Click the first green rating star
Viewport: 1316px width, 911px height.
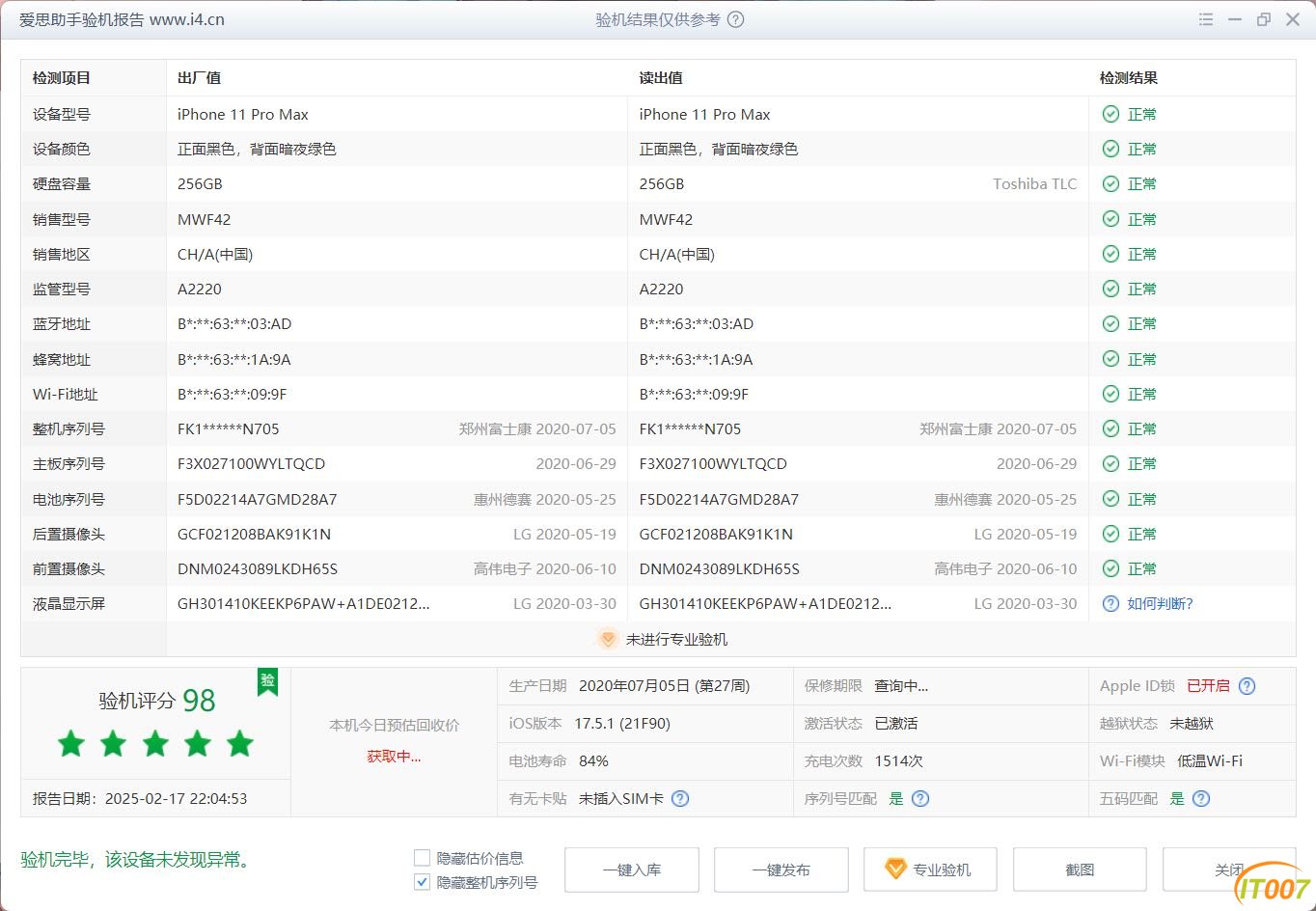pyautogui.click(x=70, y=743)
